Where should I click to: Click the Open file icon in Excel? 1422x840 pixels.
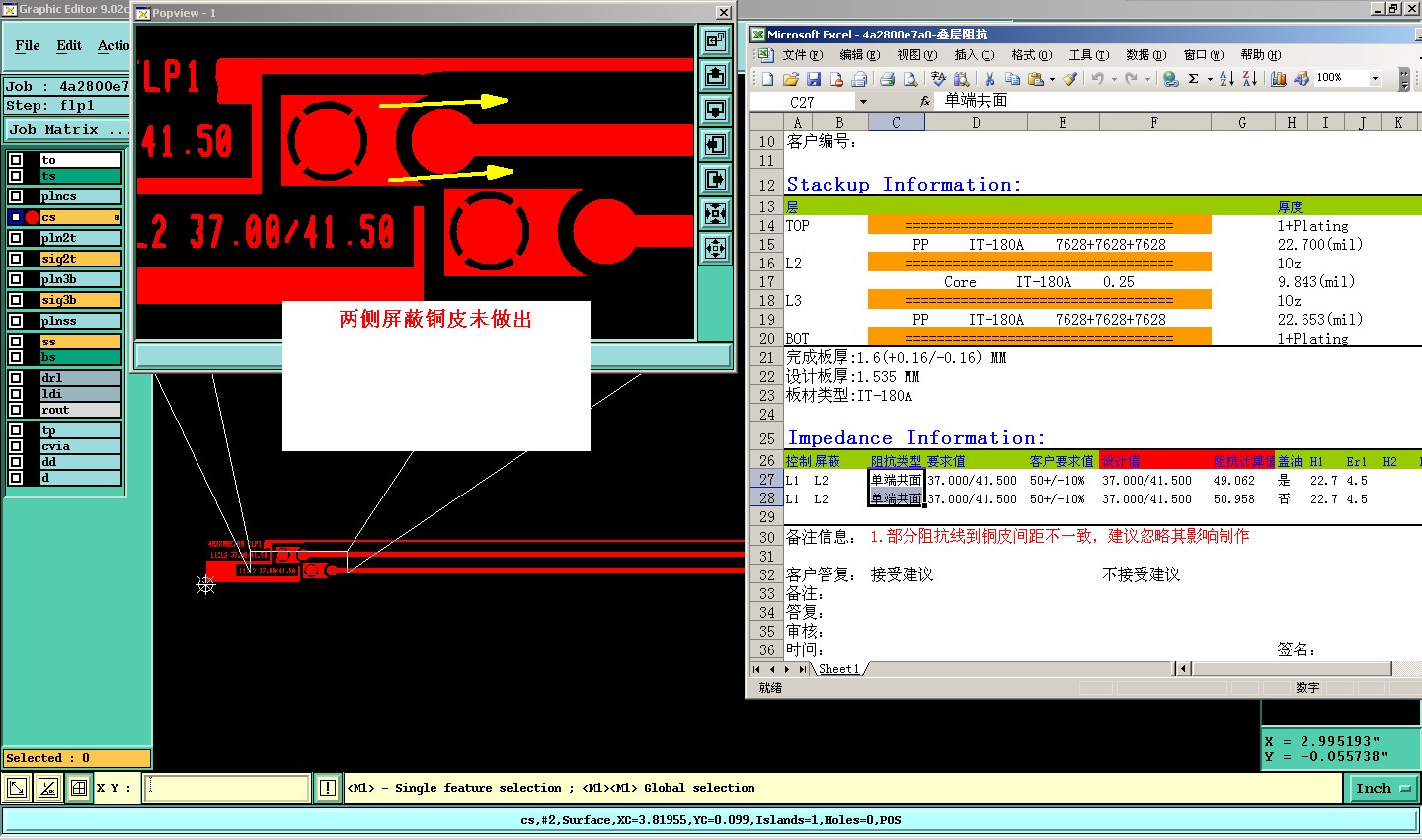pos(790,79)
